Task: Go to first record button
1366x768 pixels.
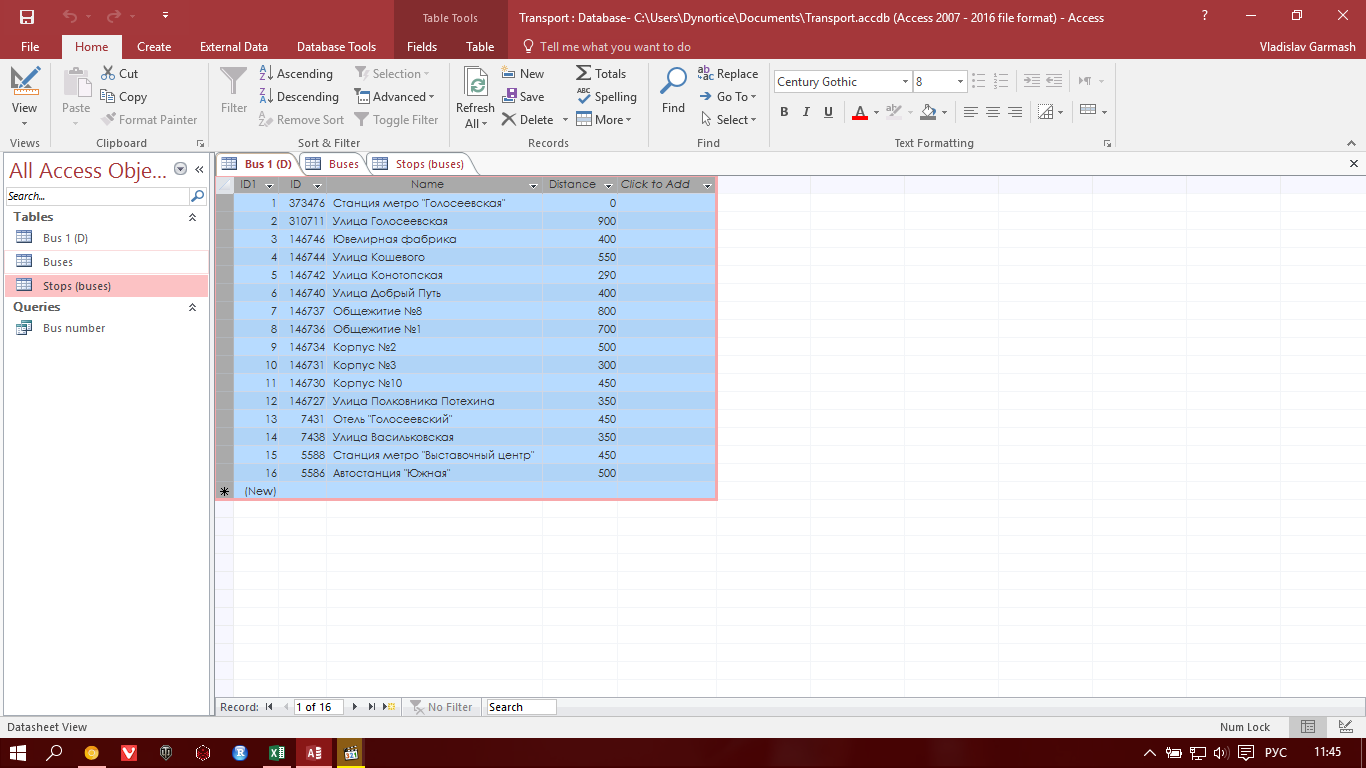Action: pyautogui.click(x=269, y=707)
